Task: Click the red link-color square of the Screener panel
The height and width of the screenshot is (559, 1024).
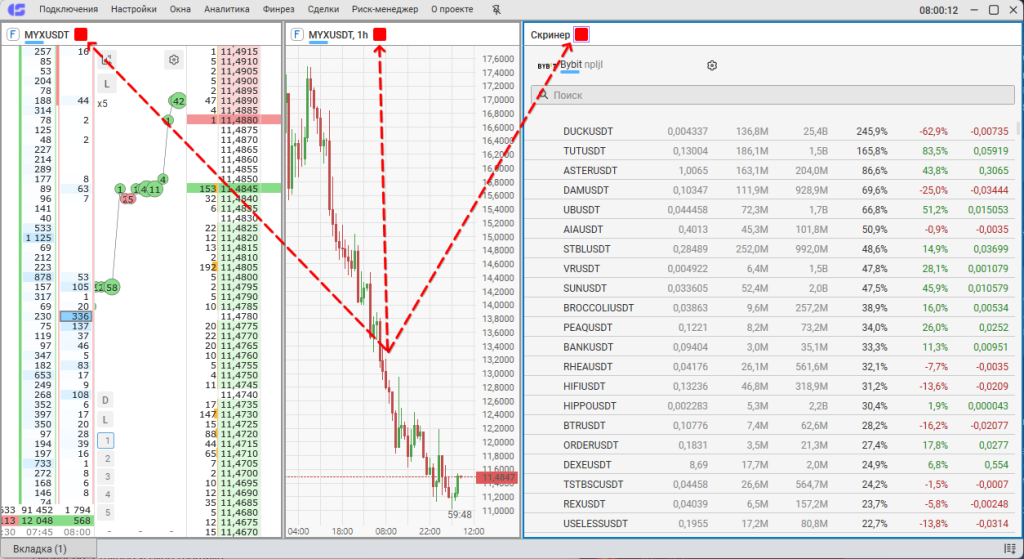Action: tap(581, 35)
